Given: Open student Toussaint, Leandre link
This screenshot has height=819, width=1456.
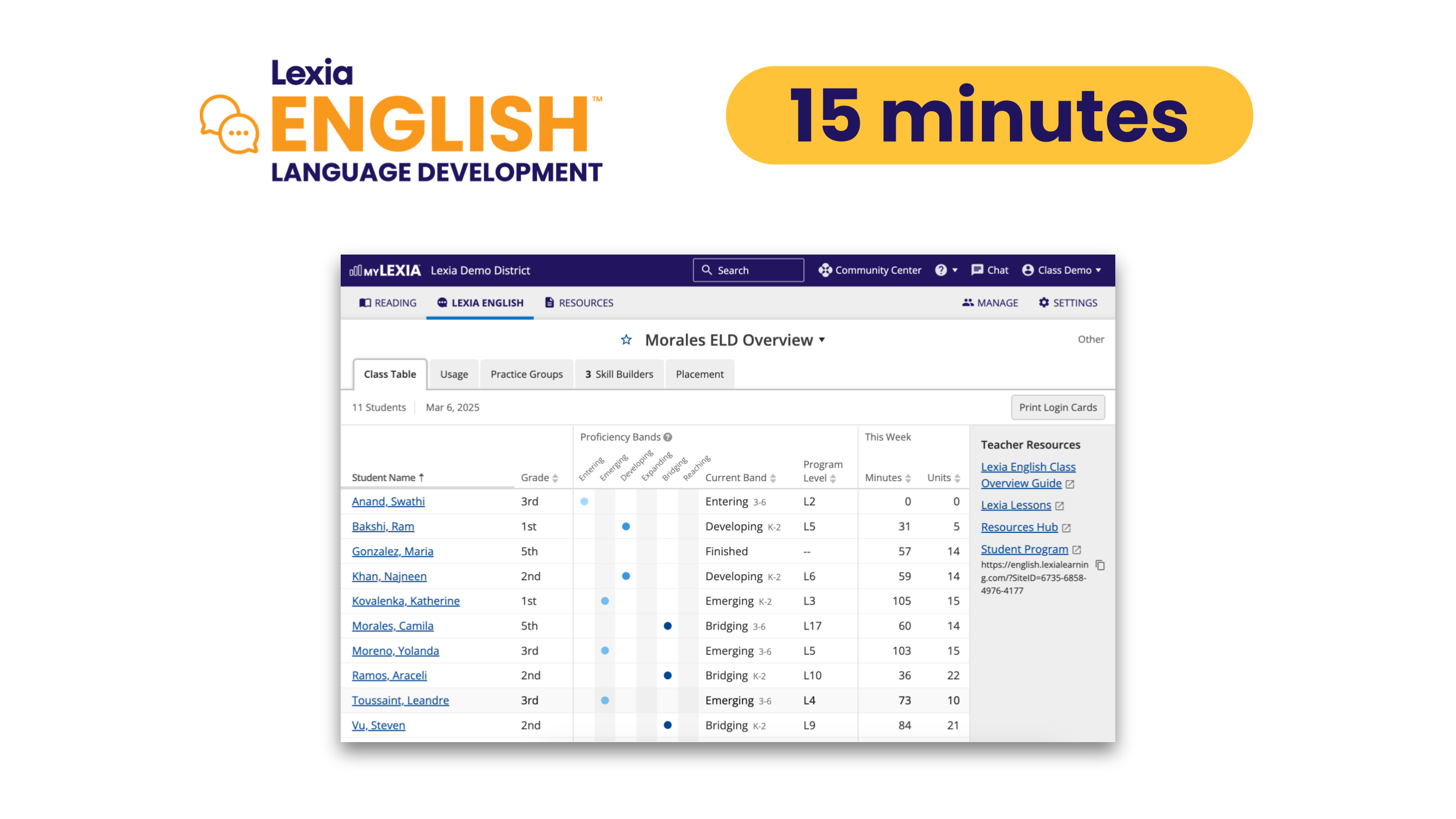Looking at the screenshot, I should (x=400, y=700).
